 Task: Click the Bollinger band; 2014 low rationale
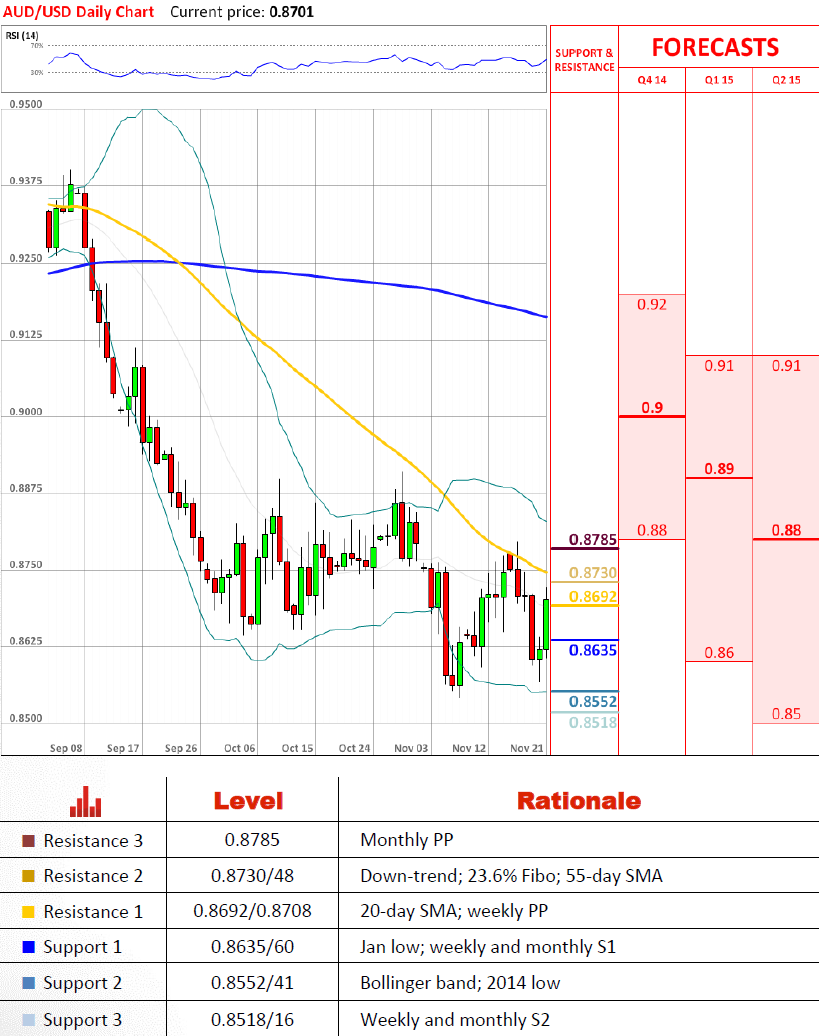[460, 983]
